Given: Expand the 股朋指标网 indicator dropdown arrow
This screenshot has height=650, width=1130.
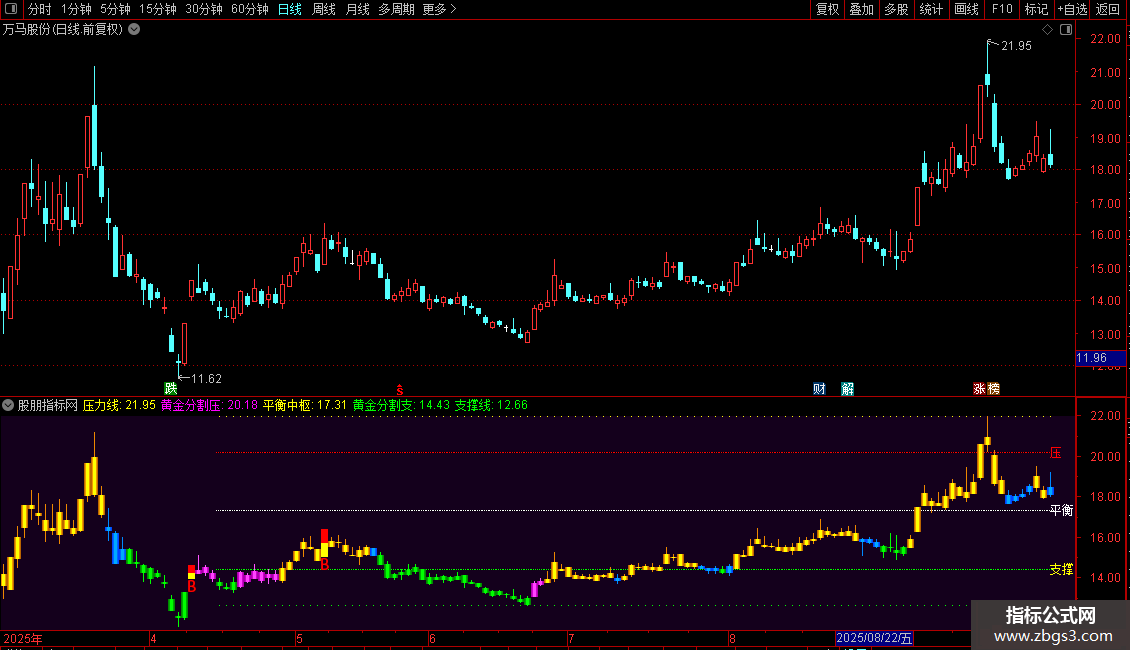Looking at the screenshot, I should (8, 405).
